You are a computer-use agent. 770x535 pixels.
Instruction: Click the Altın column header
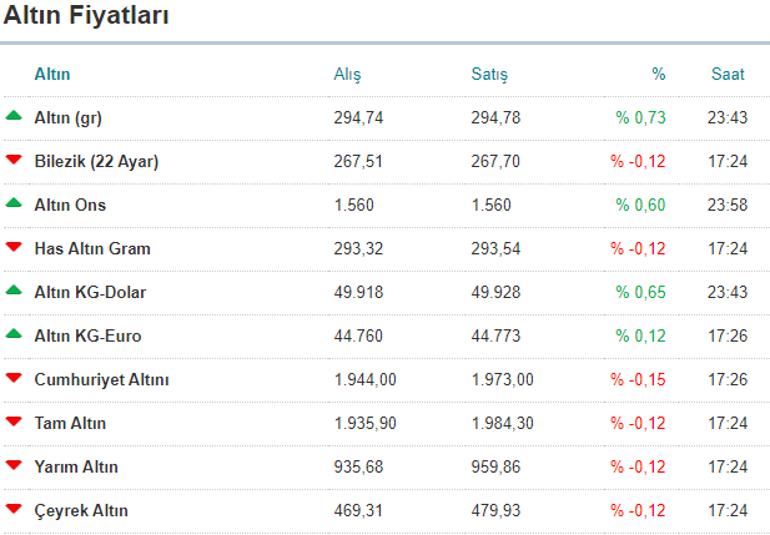[52, 74]
